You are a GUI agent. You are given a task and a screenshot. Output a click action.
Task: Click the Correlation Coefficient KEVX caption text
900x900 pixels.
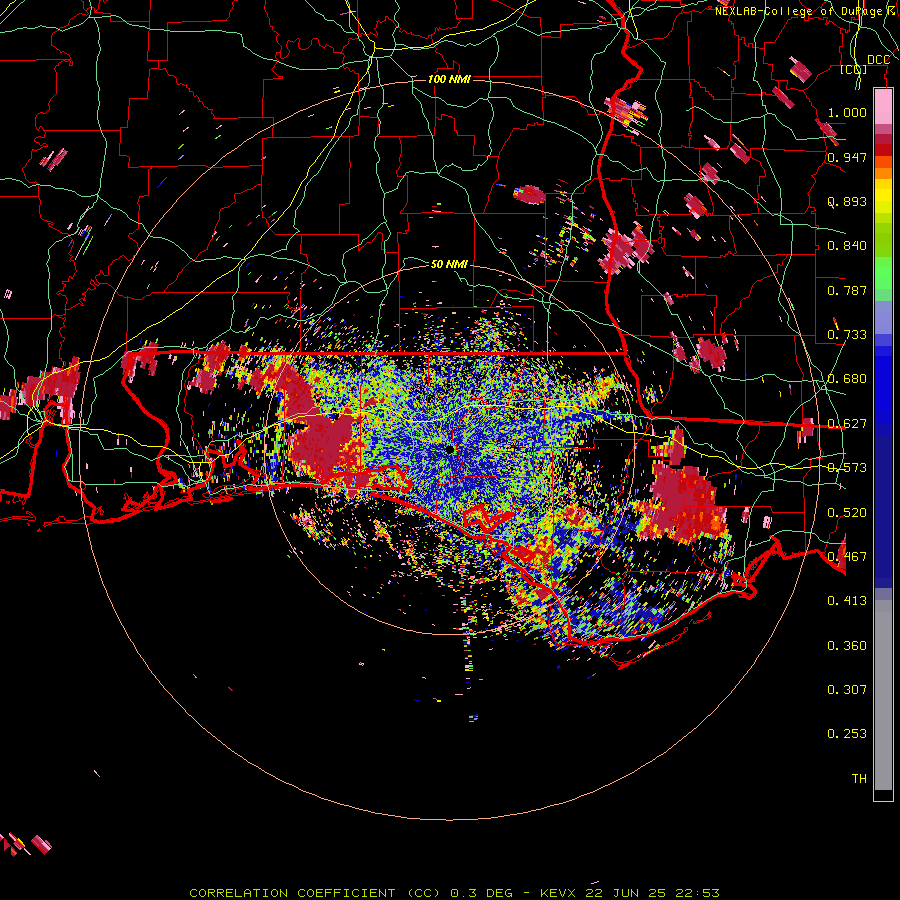point(454,893)
